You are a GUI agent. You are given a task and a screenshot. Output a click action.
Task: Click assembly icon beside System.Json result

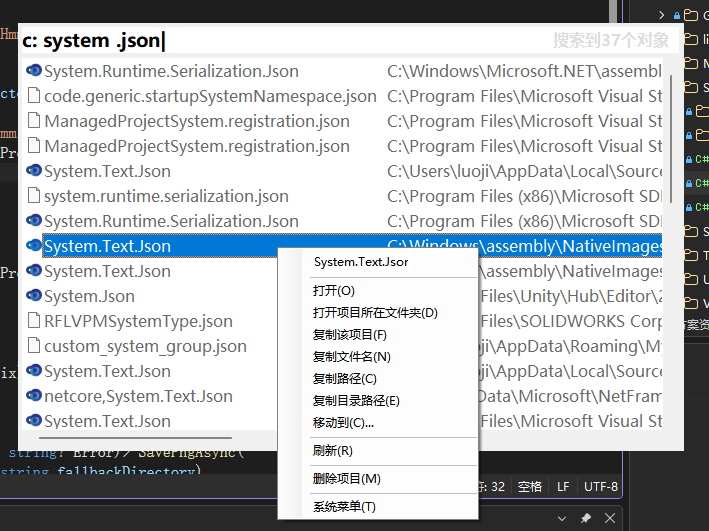(x=34, y=295)
